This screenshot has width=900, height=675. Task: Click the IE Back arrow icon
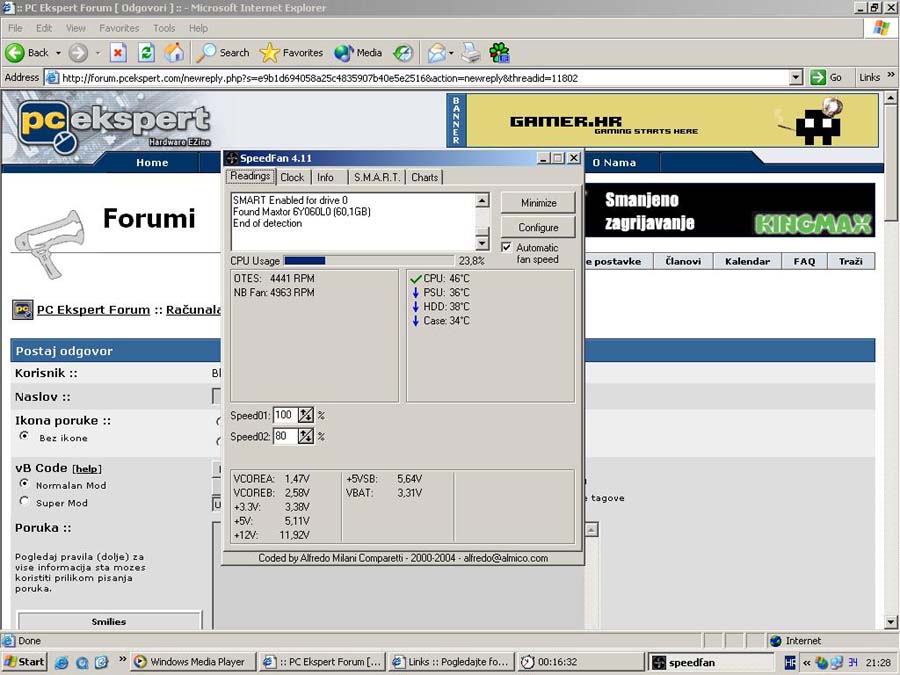(x=15, y=52)
